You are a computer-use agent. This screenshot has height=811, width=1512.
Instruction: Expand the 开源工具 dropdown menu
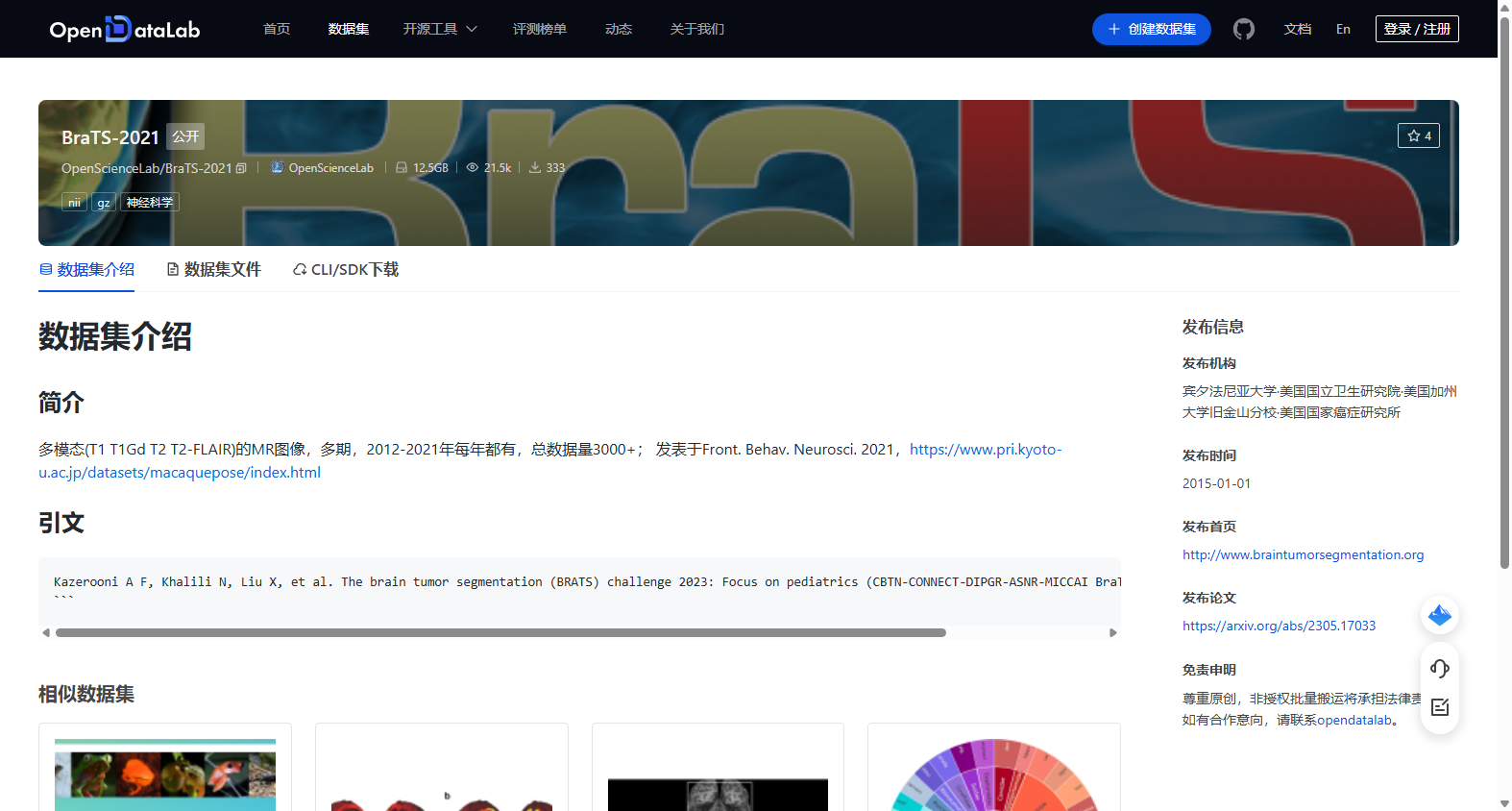[x=440, y=29]
